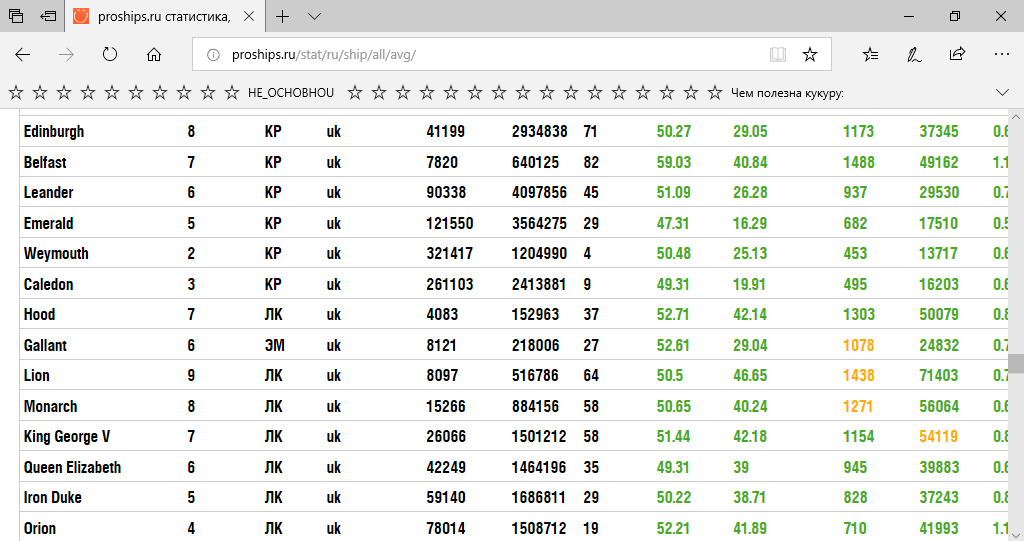Open the HE_OCHOBHOU favorites item
The height and width of the screenshot is (541, 1024).
[291, 93]
